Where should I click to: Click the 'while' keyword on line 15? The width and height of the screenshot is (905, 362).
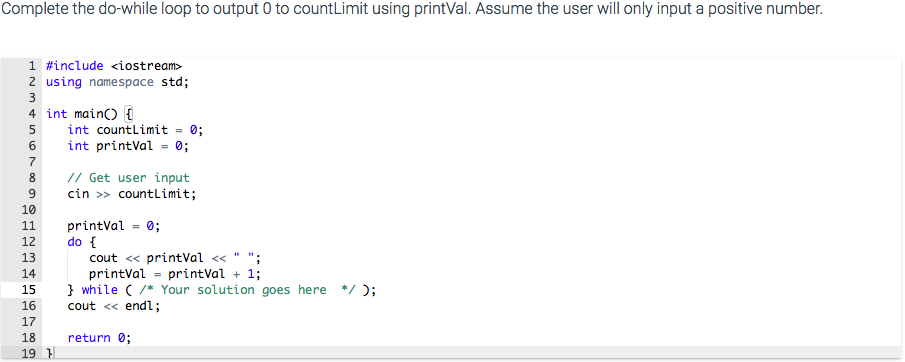tap(100, 290)
